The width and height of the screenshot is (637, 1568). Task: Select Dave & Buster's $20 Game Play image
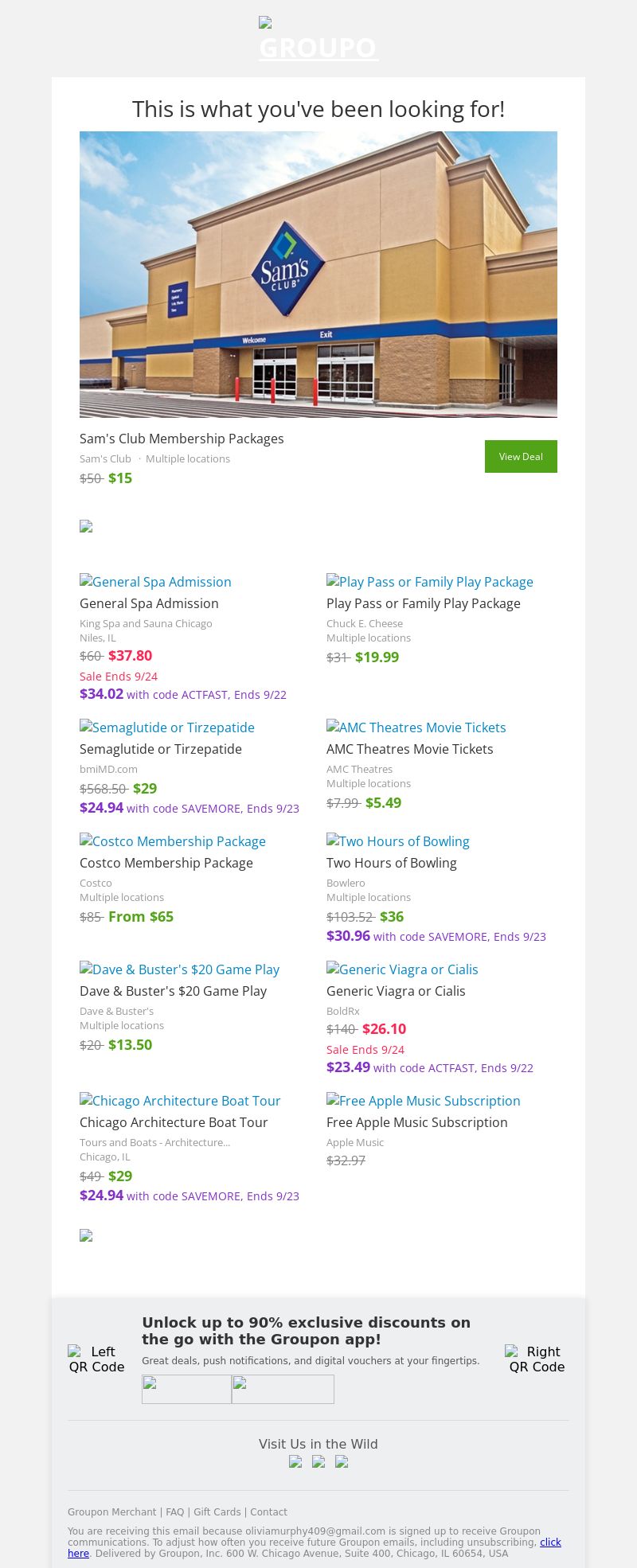point(180,969)
